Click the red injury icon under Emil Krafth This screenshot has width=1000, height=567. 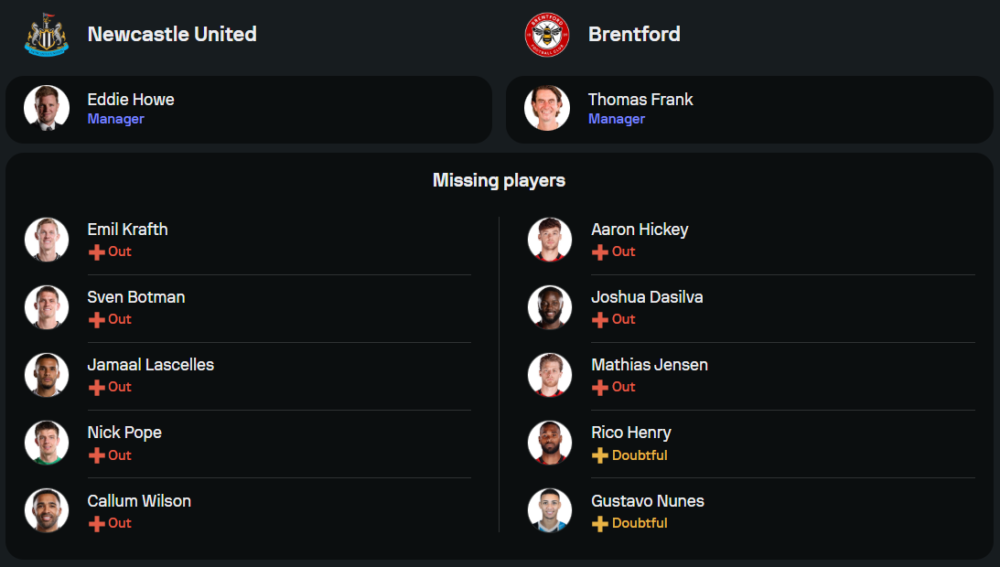point(97,252)
